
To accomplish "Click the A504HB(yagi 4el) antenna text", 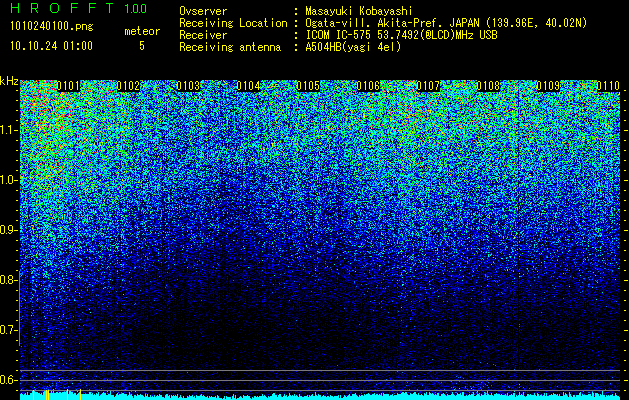I will (x=353, y=47).
